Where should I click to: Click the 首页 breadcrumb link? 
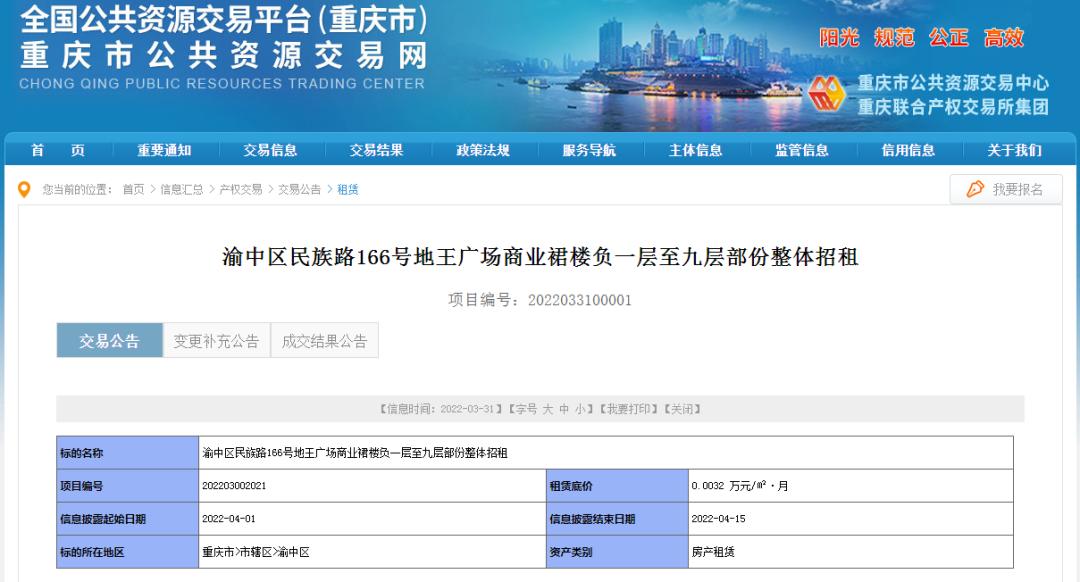click(134, 189)
